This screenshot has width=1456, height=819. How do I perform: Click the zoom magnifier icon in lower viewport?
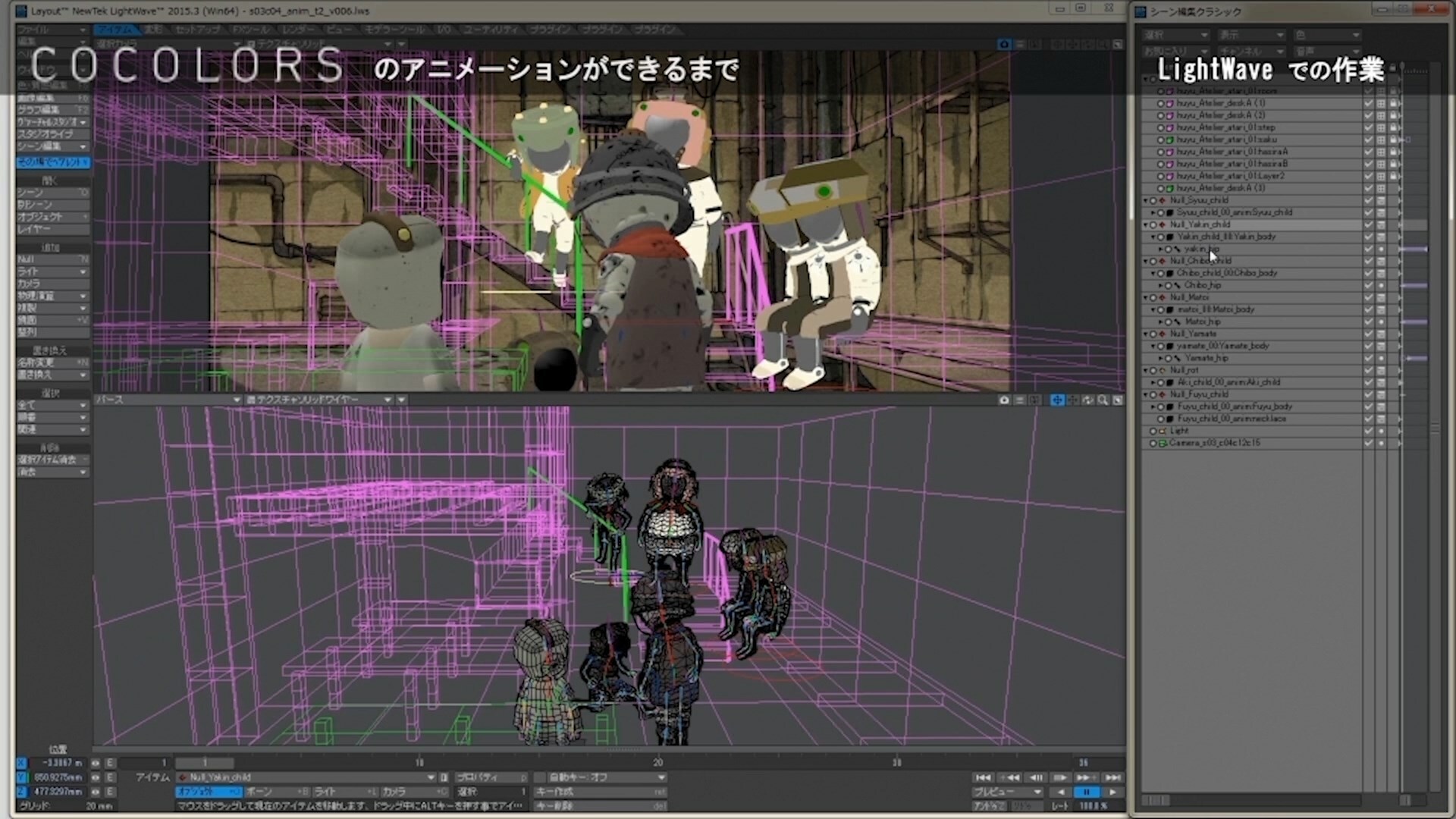point(1103,400)
